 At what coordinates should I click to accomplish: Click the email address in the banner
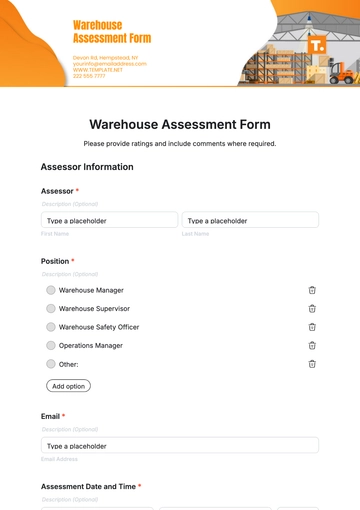[x=110, y=64]
